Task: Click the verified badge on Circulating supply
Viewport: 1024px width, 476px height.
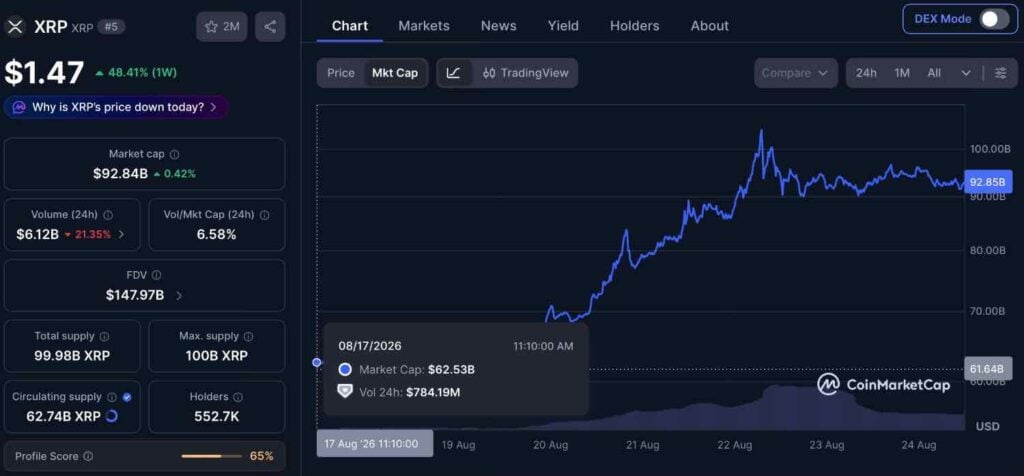Action: coord(127,397)
